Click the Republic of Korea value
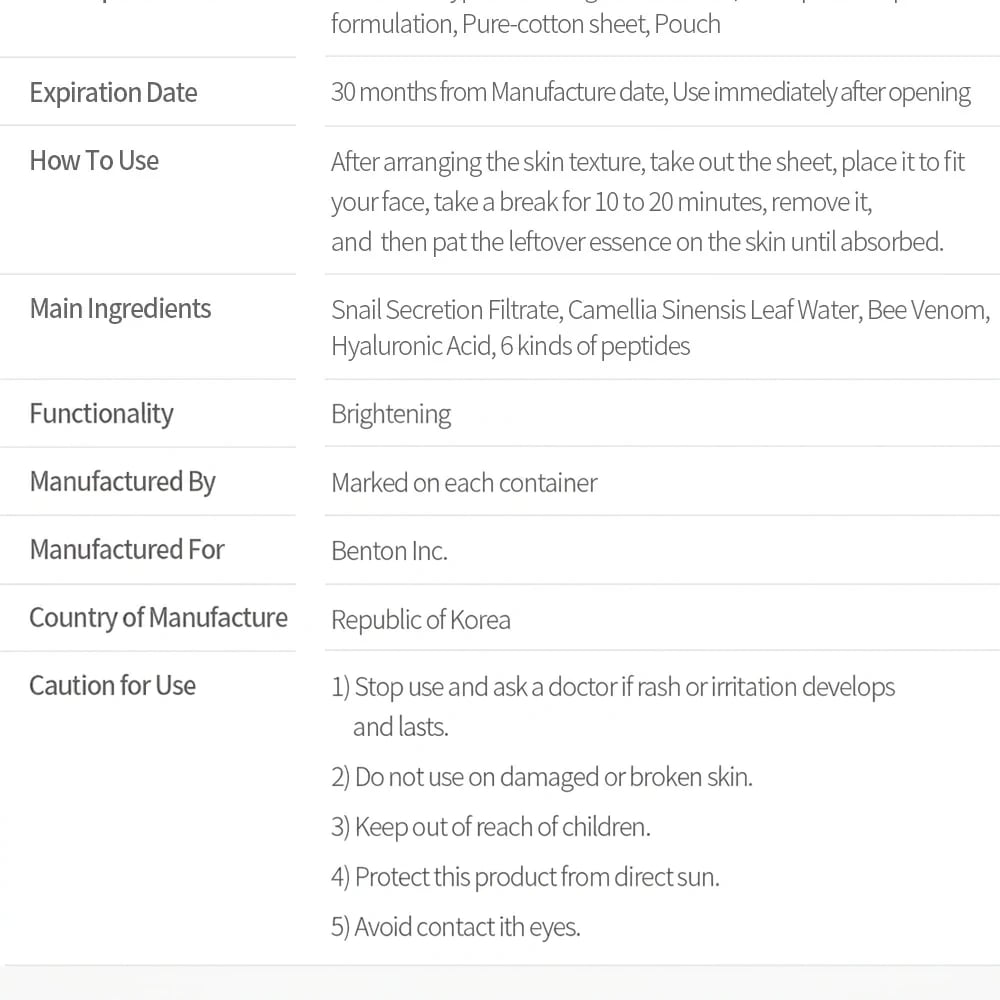Viewport: 1000px width, 1000px height. pos(421,620)
